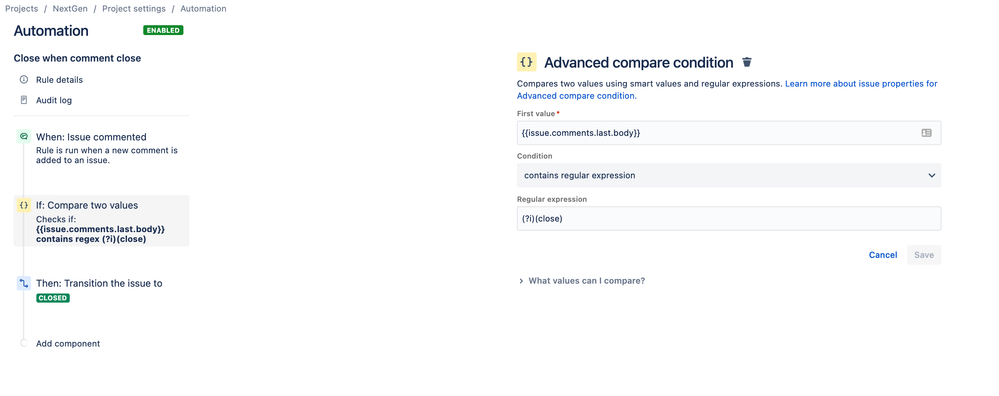Click the curly braces condition icon in header

pyautogui.click(x=526, y=62)
